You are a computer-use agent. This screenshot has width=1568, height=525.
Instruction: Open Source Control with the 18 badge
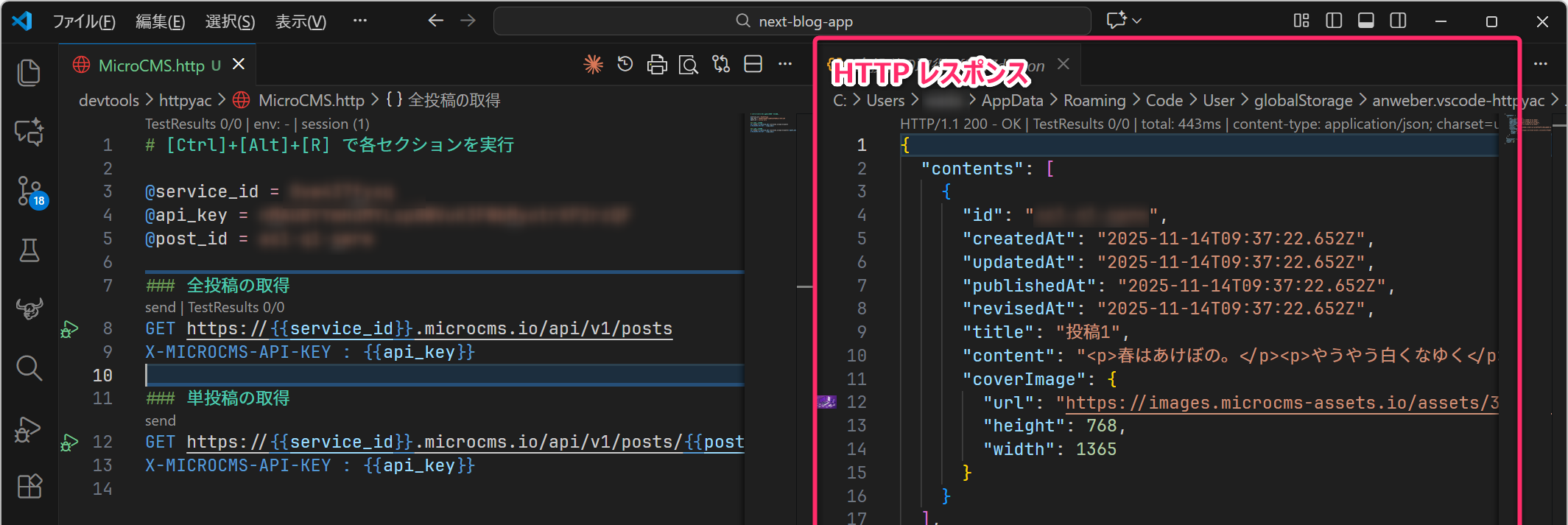coord(29,191)
